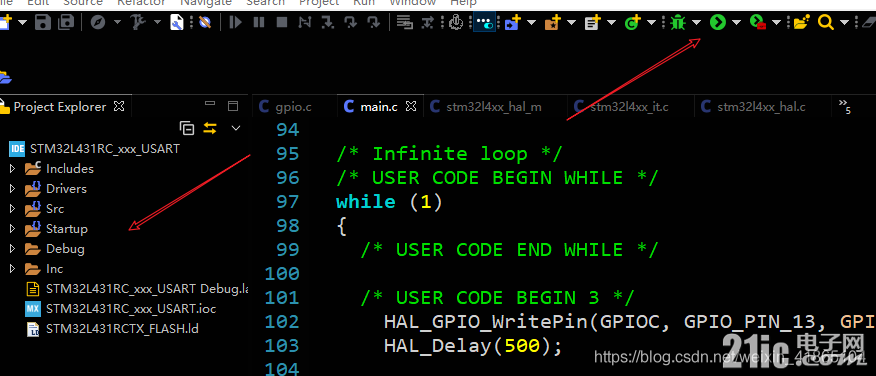876x376 pixels.
Task: Show hidden editor tabs list
Action: (x=845, y=106)
